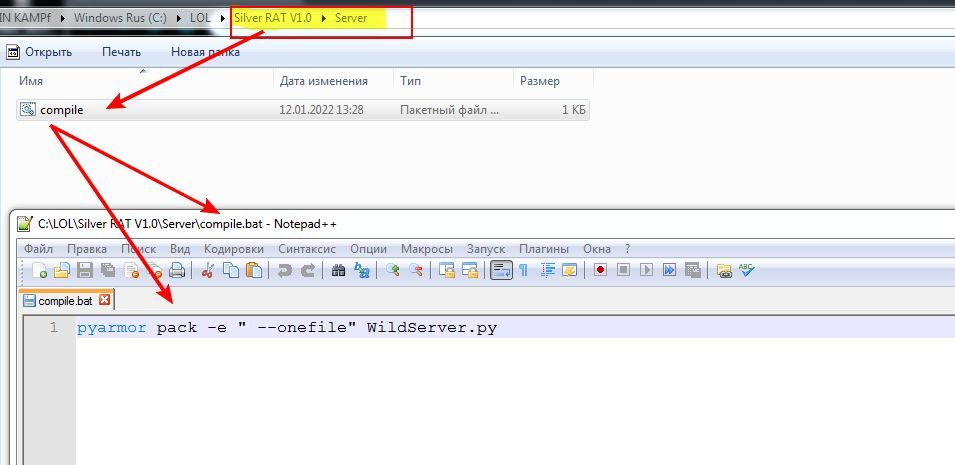Expand arrow after LOL breadcrumb

[223, 18]
